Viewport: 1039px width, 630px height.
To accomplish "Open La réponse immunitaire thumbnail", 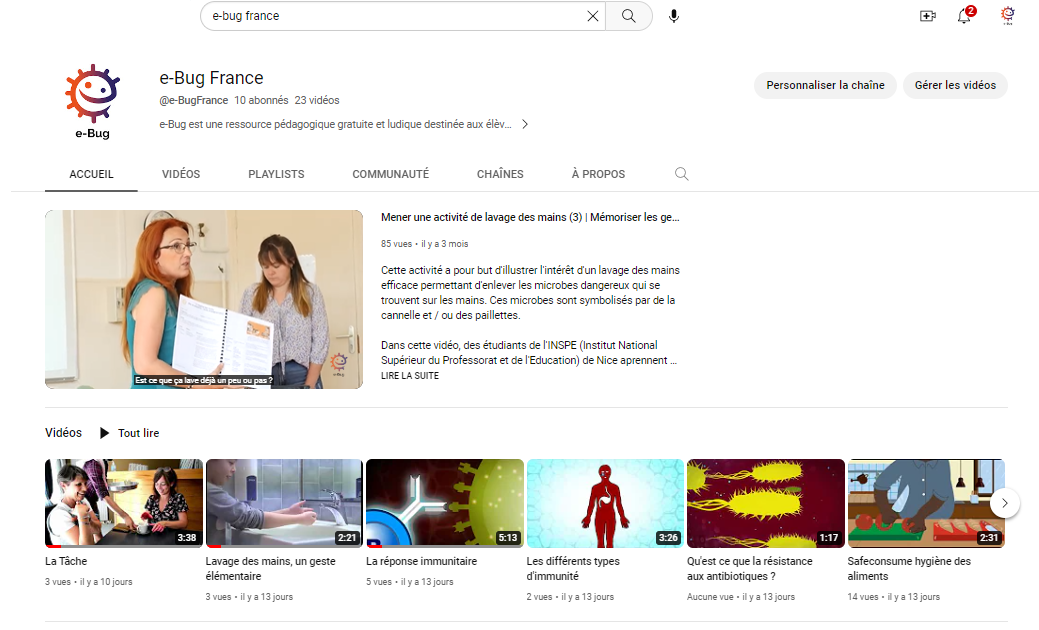I will [445, 503].
